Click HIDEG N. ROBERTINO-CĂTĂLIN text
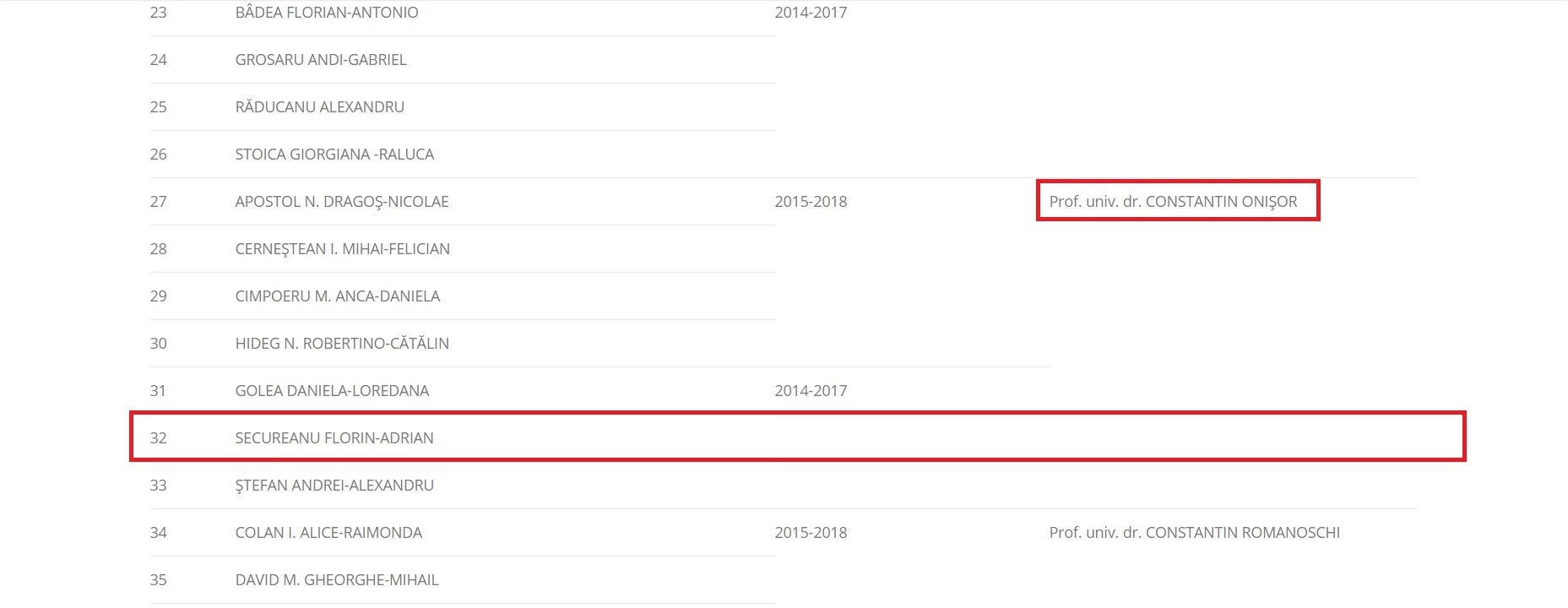This screenshot has width=1568, height=608. click(x=342, y=344)
